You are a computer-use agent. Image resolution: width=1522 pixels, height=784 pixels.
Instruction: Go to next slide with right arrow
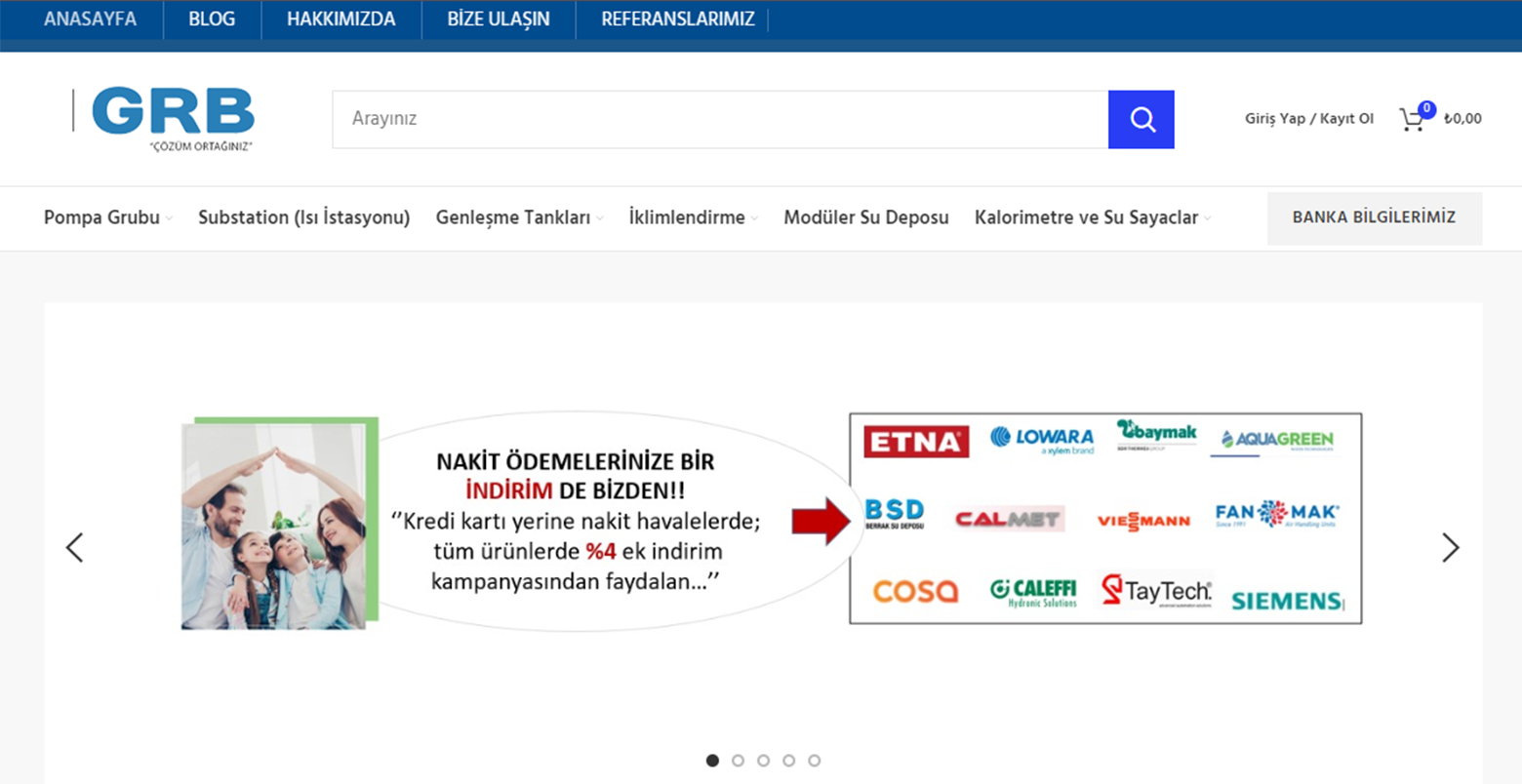pyautogui.click(x=1450, y=548)
